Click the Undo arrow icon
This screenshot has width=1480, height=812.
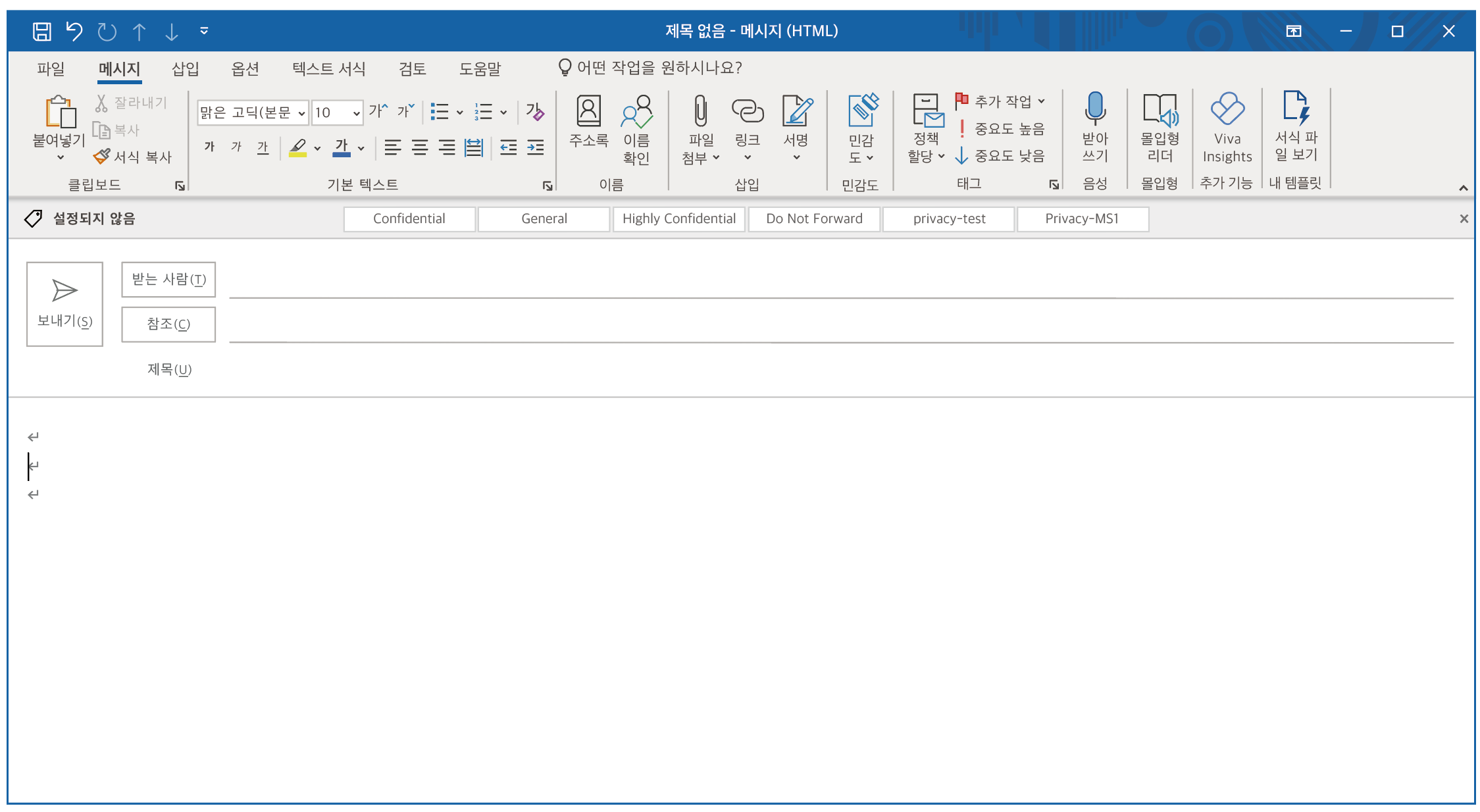coord(74,31)
